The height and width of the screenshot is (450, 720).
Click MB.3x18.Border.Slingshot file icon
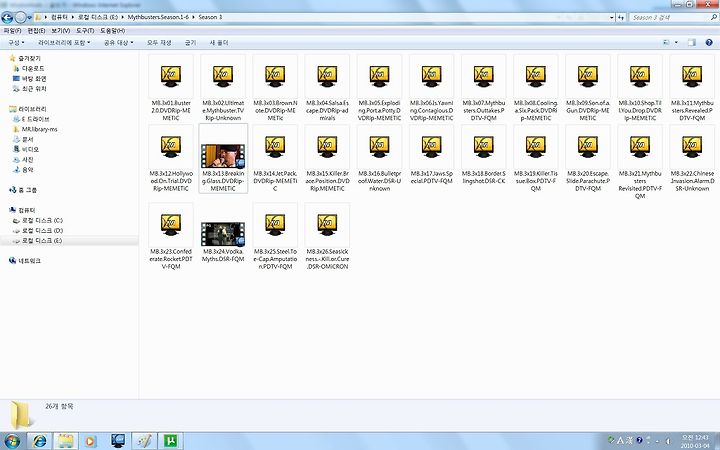click(x=484, y=147)
